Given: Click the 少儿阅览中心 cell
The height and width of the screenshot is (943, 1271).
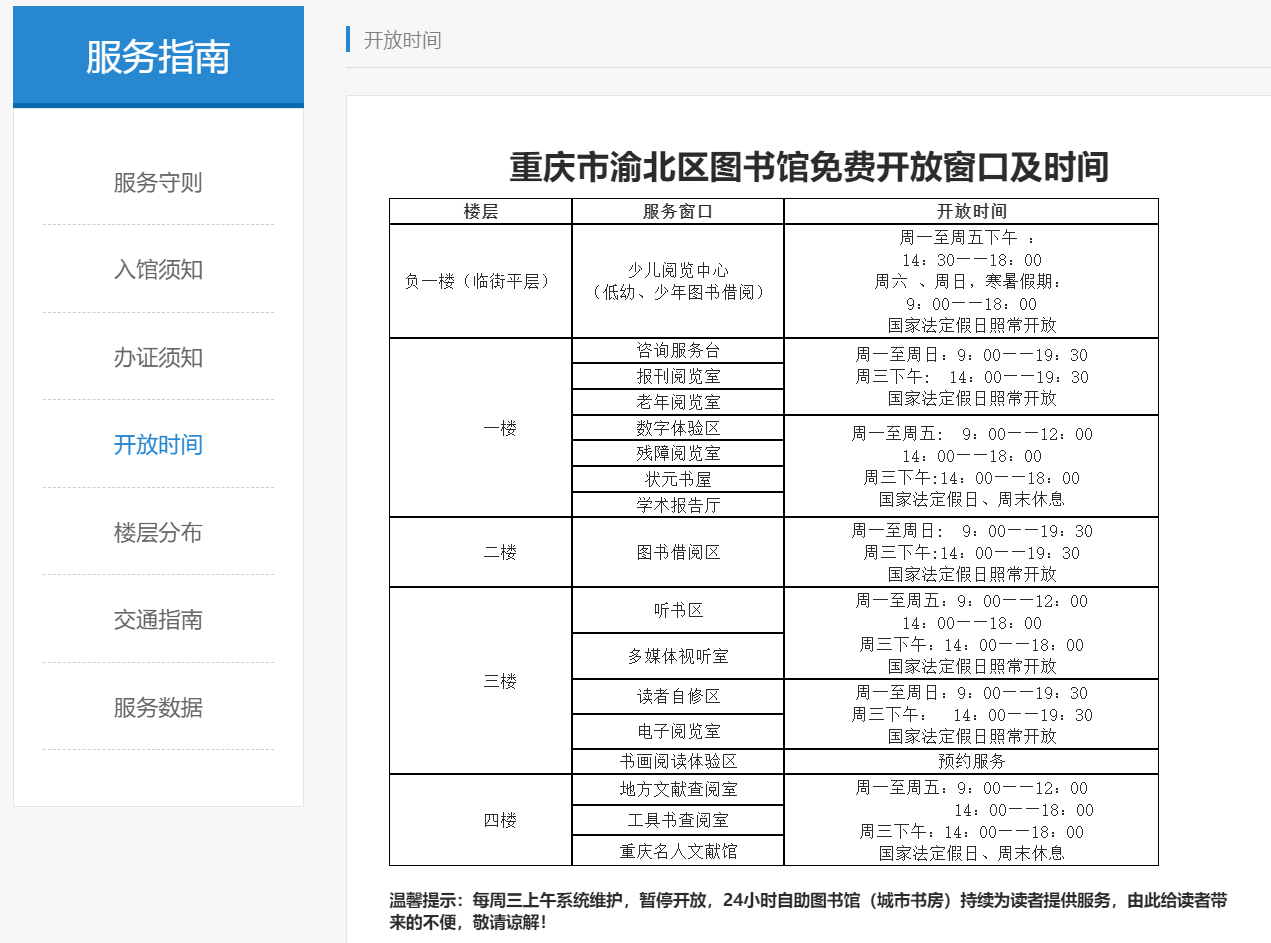Looking at the screenshot, I should (x=678, y=282).
